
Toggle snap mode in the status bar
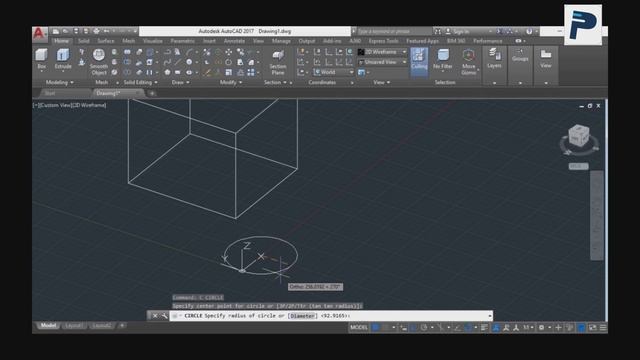click(x=386, y=327)
